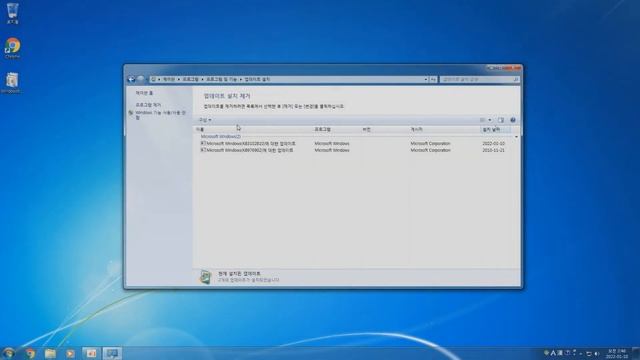Open the Windows 기능 사용/사용 안 함 link
Image resolution: width=640 pixels, height=360 pixels.
pyautogui.click(x=160, y=115)
